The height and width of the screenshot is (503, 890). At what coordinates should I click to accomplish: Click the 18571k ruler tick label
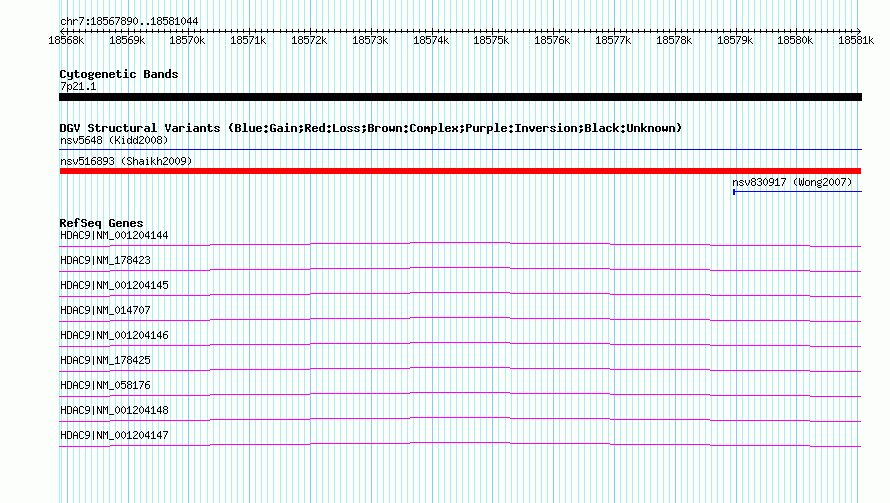pos(248,40)
